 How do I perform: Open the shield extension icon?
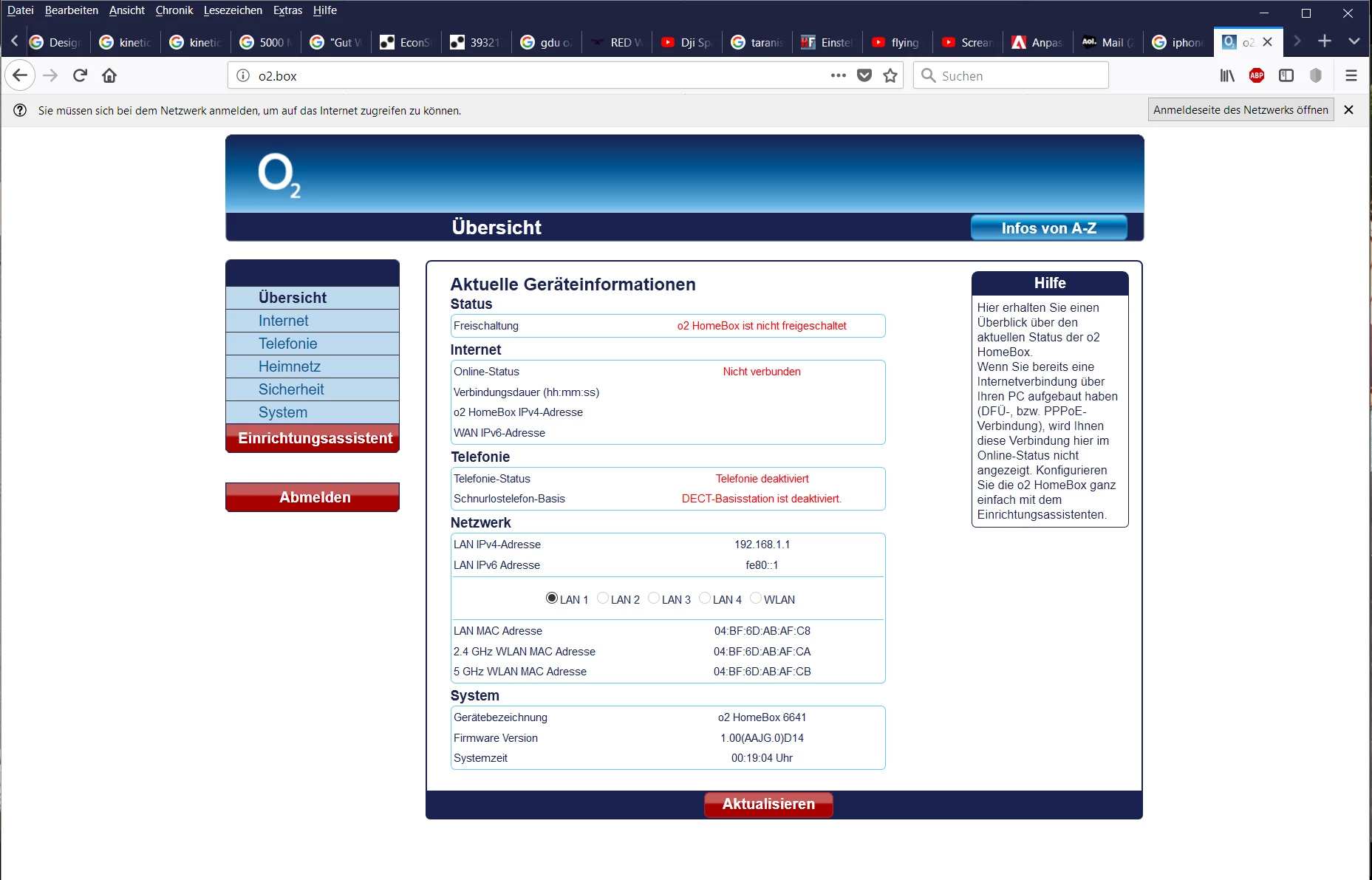(1315, 75)
